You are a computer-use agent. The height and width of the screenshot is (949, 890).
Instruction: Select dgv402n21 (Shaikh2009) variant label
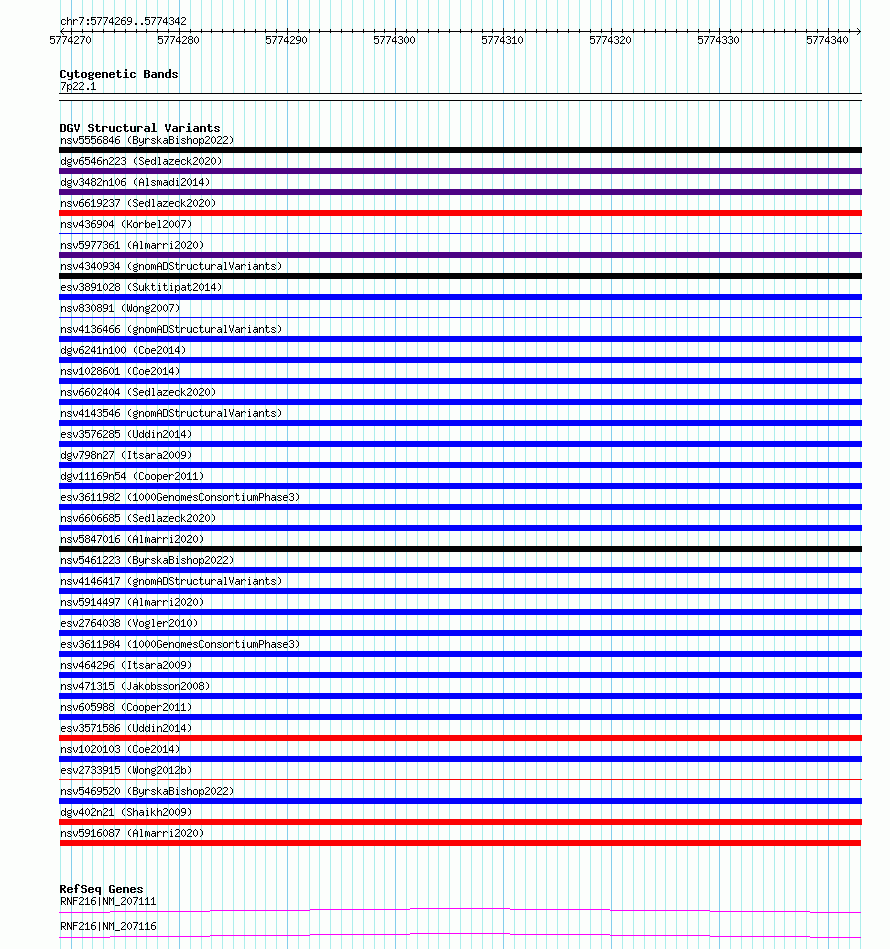(126, 812)
